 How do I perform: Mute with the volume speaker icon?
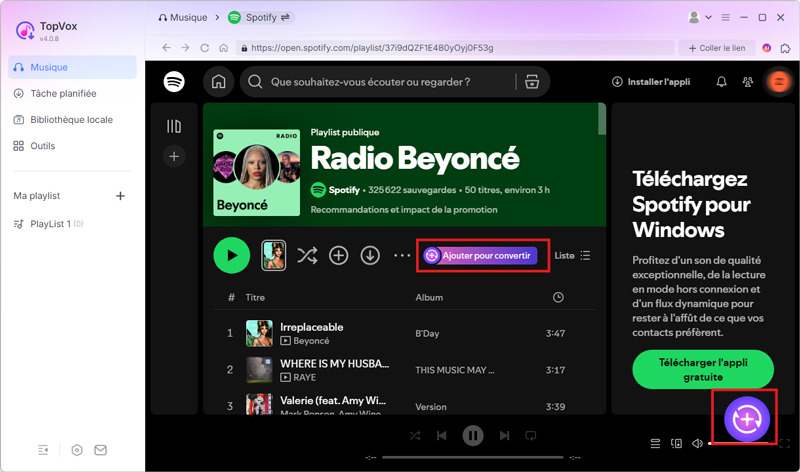click(697, 443)
